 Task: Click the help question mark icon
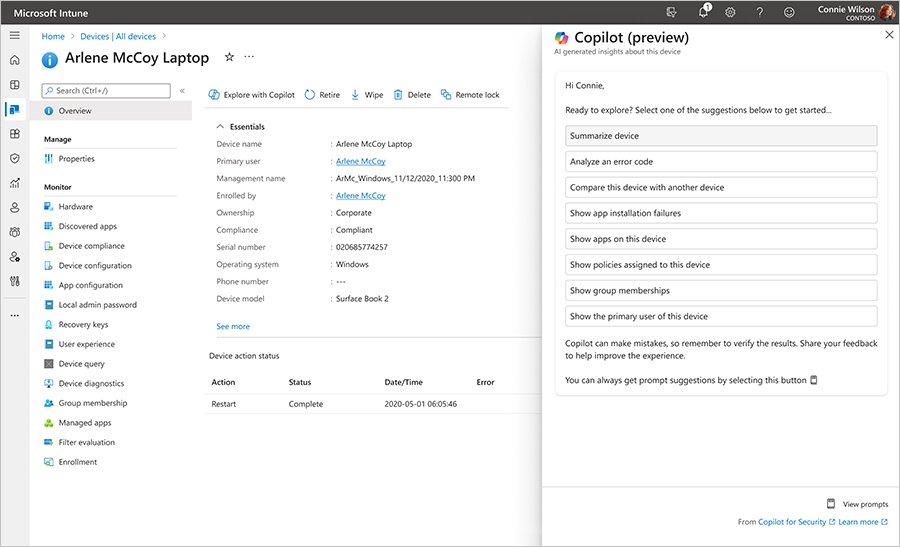(760, 13)
